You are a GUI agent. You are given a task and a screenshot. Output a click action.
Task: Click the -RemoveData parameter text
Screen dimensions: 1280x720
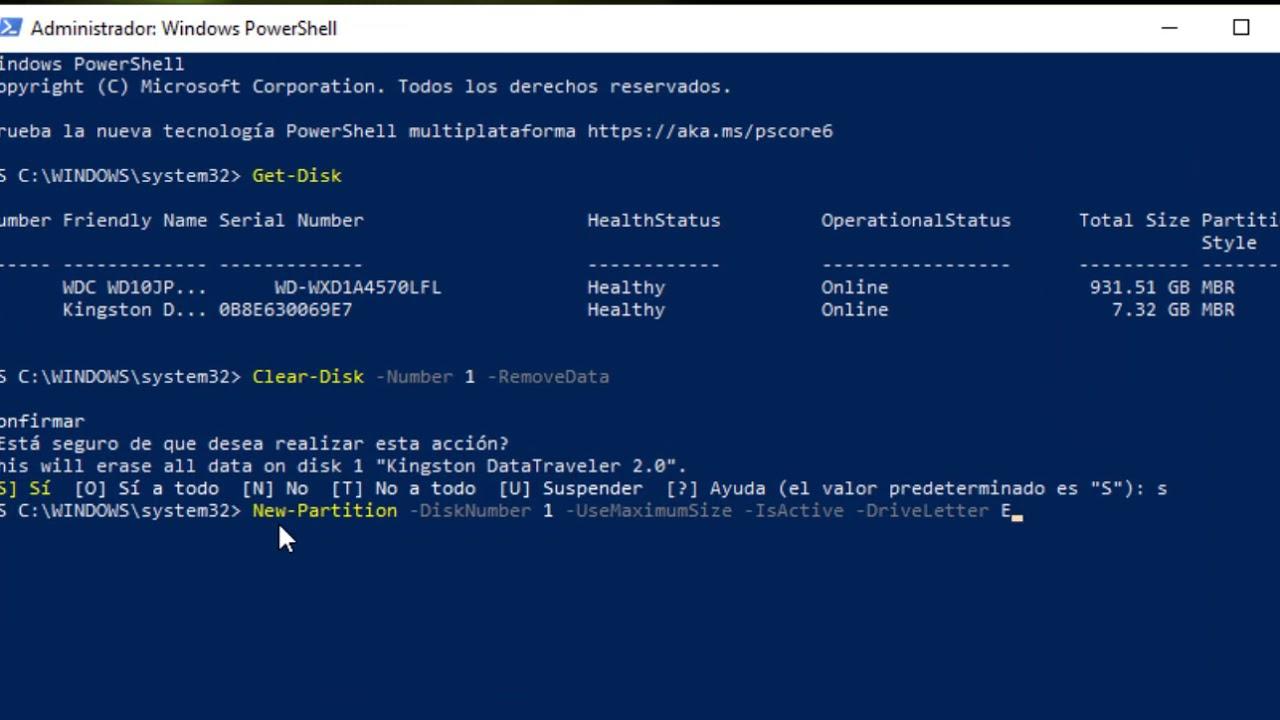tap(548, 377)
